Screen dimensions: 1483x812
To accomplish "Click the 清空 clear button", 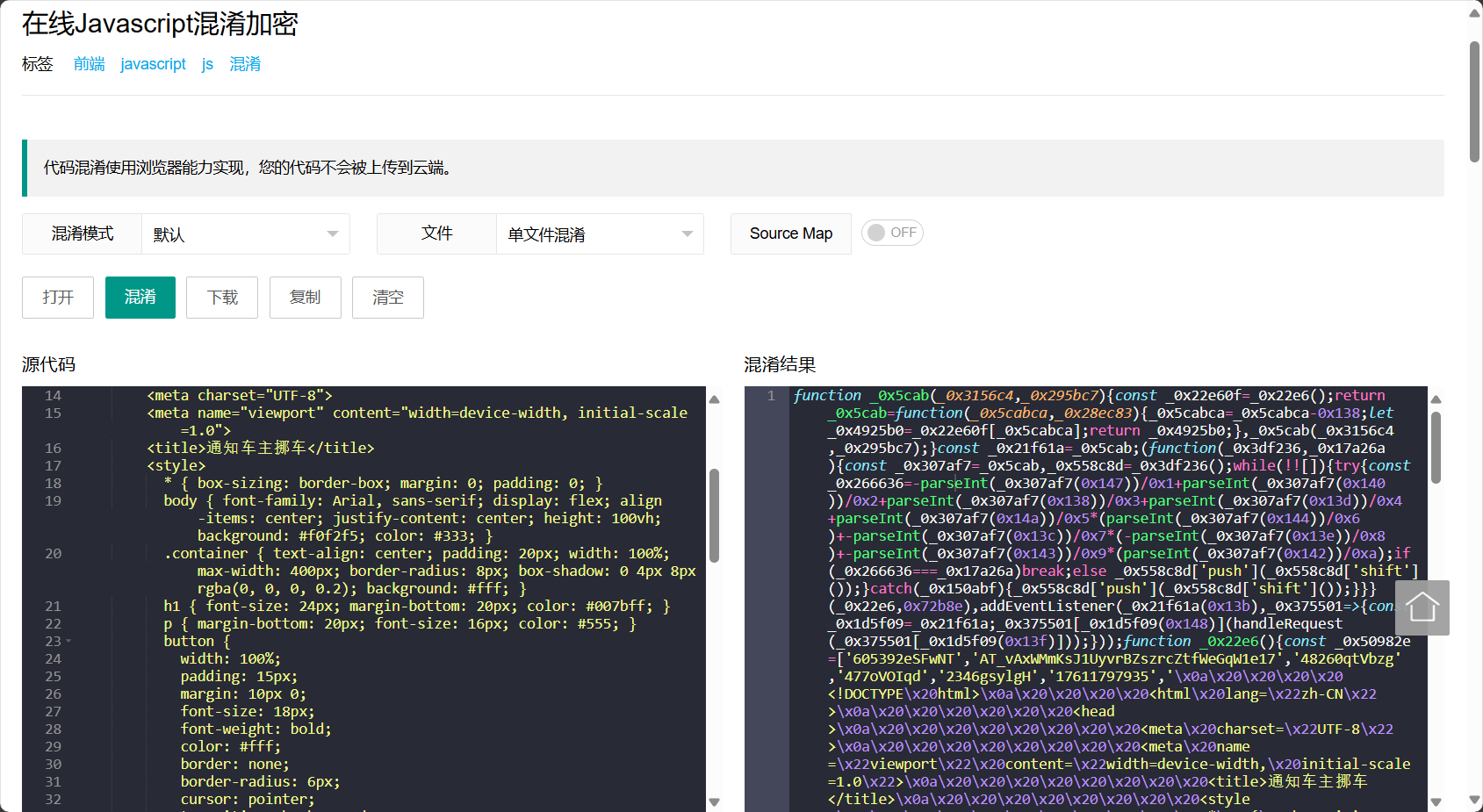I will click(x=388, y=298).
